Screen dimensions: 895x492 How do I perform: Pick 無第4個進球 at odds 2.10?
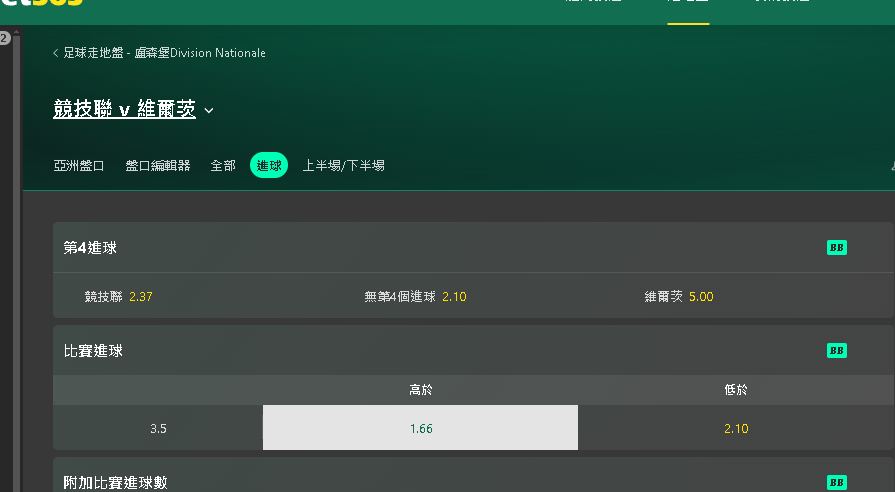click(415, 296)
